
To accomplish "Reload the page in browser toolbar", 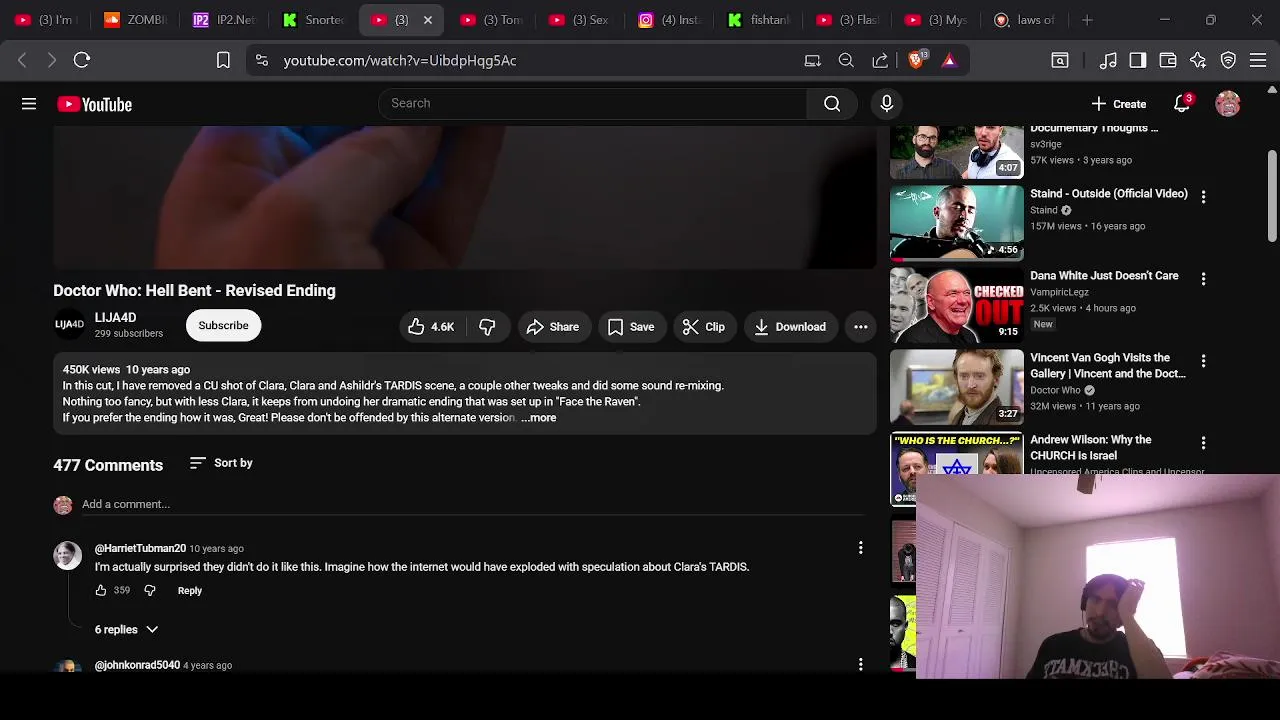I will [82, 60].
